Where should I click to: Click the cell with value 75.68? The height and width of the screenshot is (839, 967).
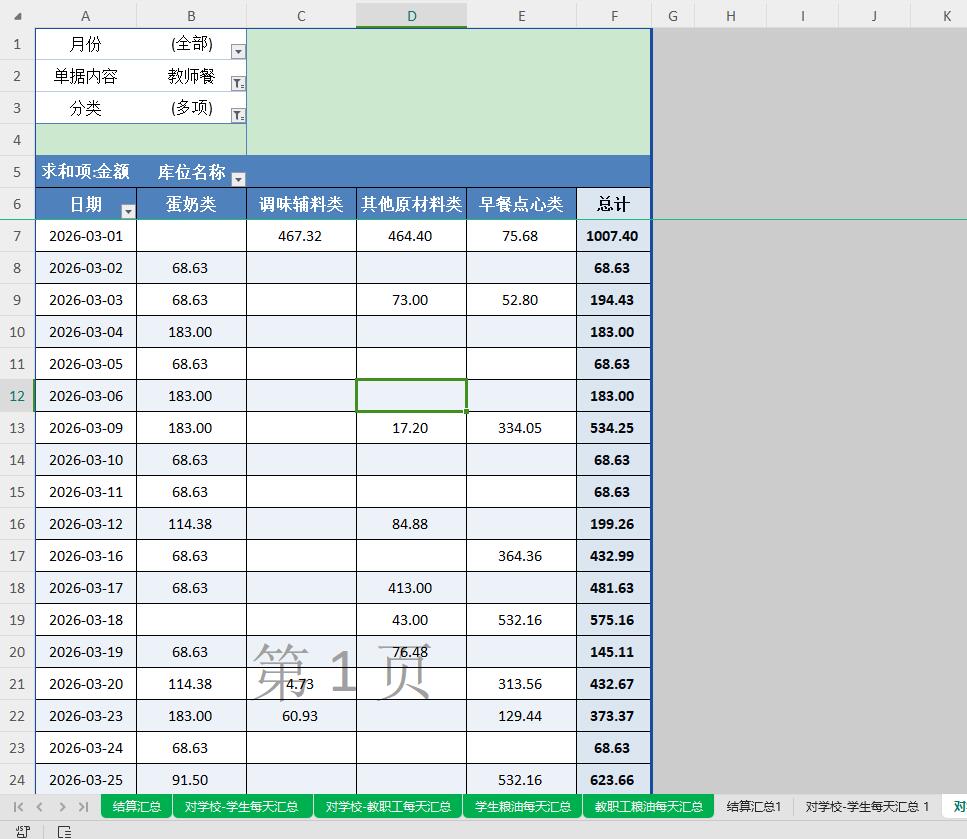[x=522, y=236]
